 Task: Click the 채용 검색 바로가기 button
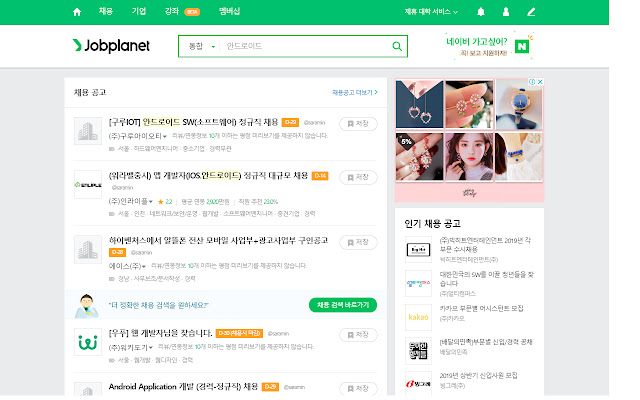point(343,305)
